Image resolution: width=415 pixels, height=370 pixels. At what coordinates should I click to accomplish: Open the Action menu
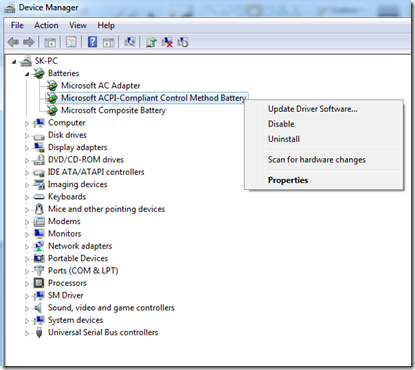pos(46,25)
